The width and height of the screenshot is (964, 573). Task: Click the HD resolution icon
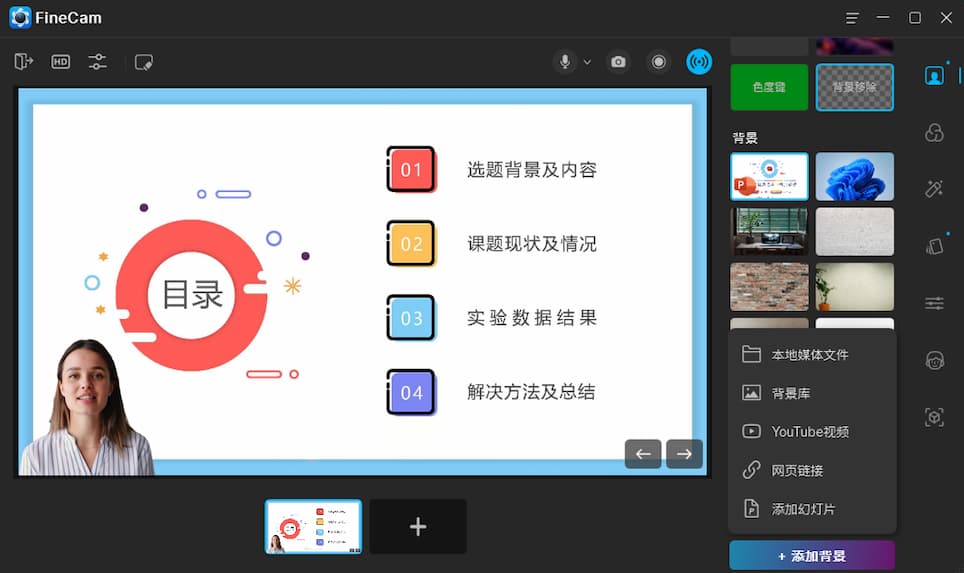point(61,62)
